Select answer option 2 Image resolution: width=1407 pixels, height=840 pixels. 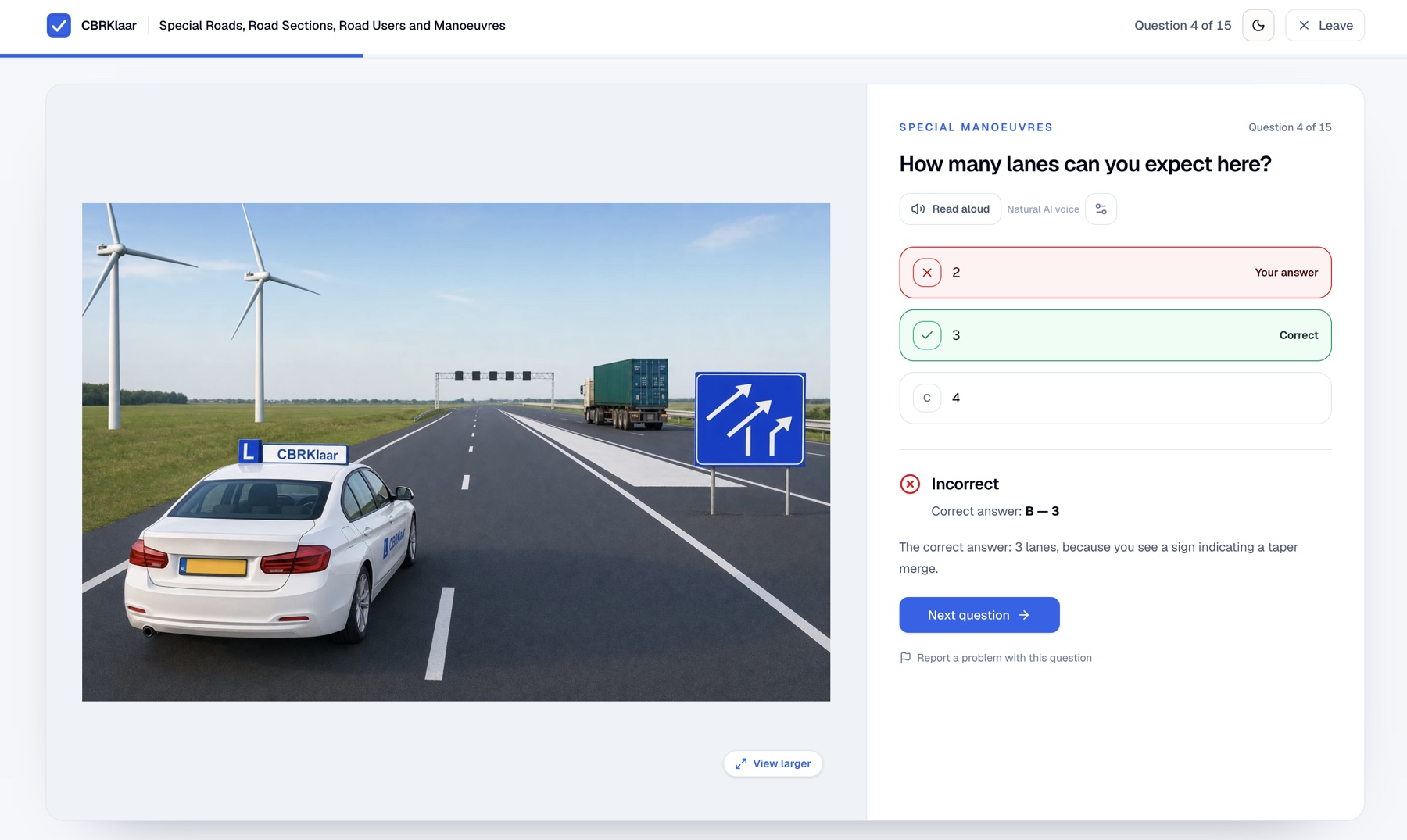coord(1115,273)
